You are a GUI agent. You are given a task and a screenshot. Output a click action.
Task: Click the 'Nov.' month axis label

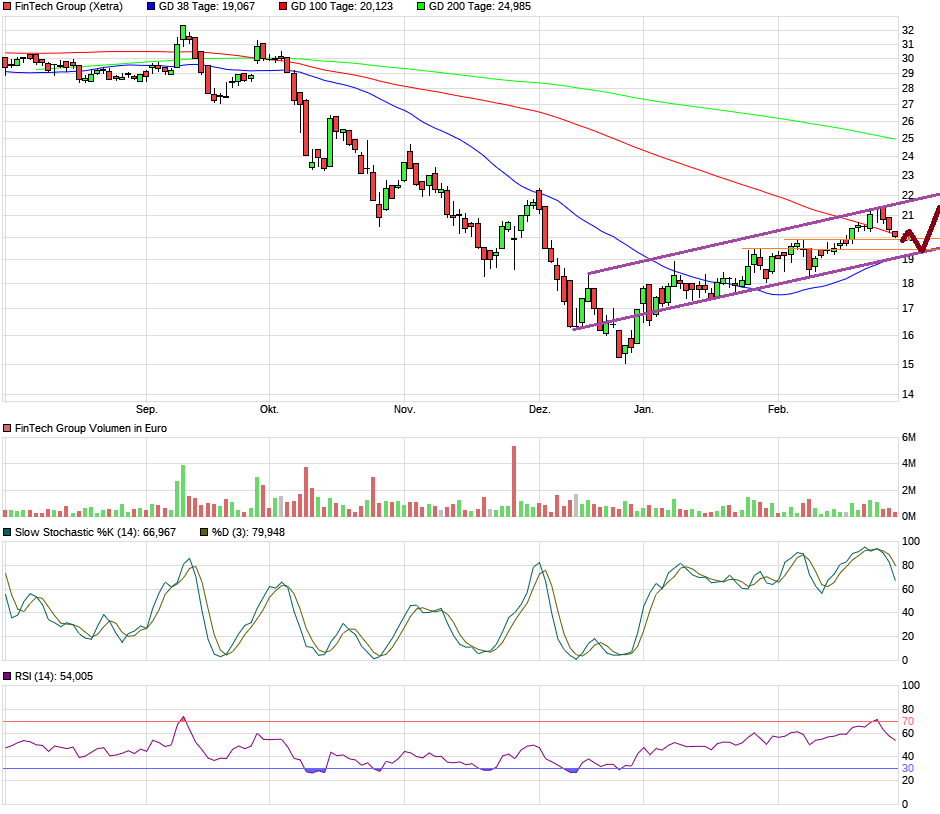point(405,409)
